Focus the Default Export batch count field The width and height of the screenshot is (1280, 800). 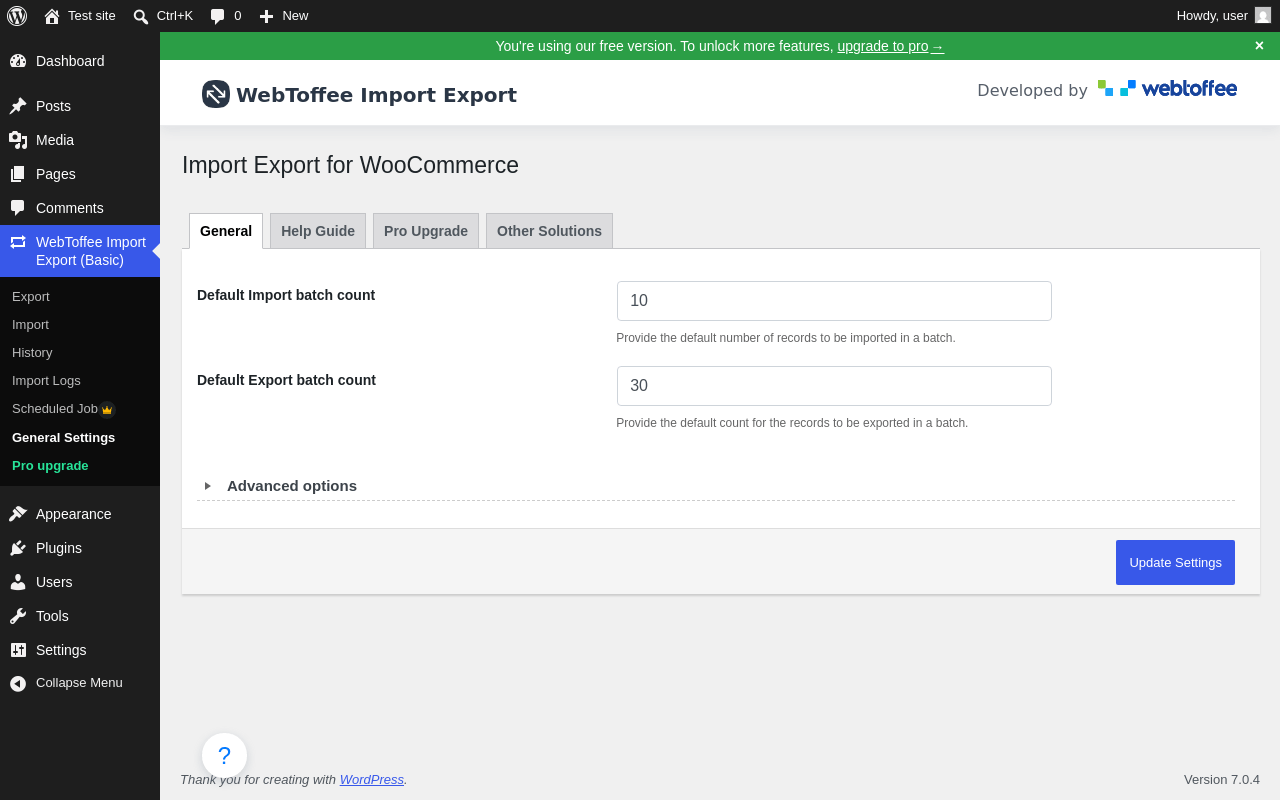[x=834, y=386]
